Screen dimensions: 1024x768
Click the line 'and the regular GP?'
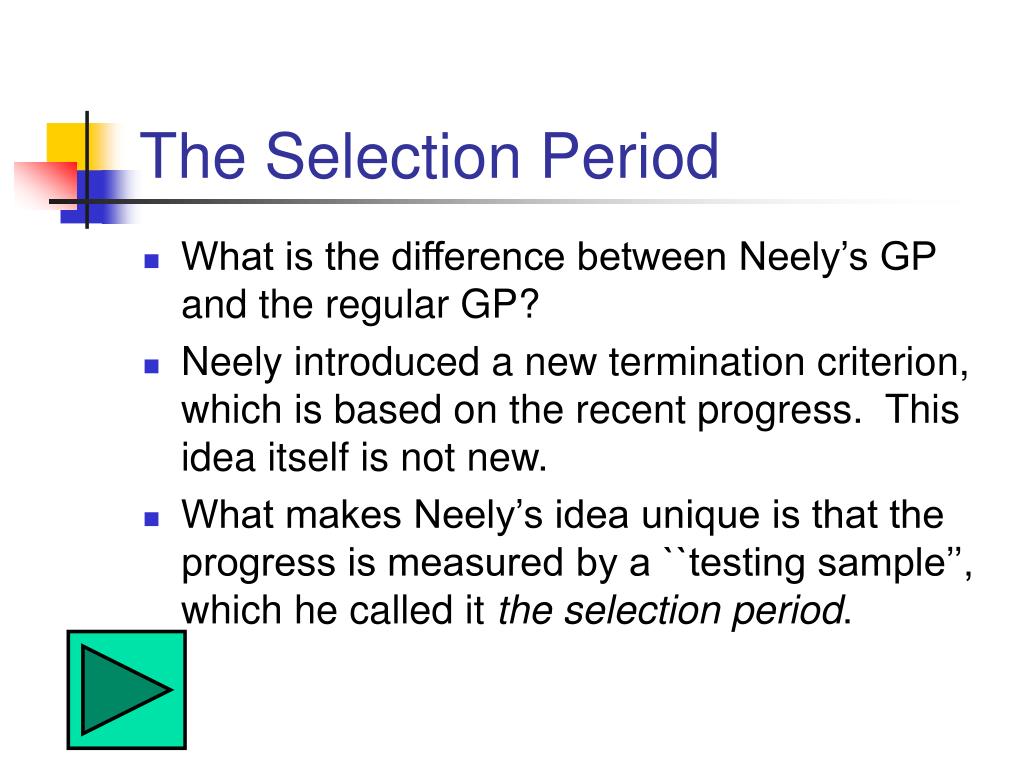(360, 304)
